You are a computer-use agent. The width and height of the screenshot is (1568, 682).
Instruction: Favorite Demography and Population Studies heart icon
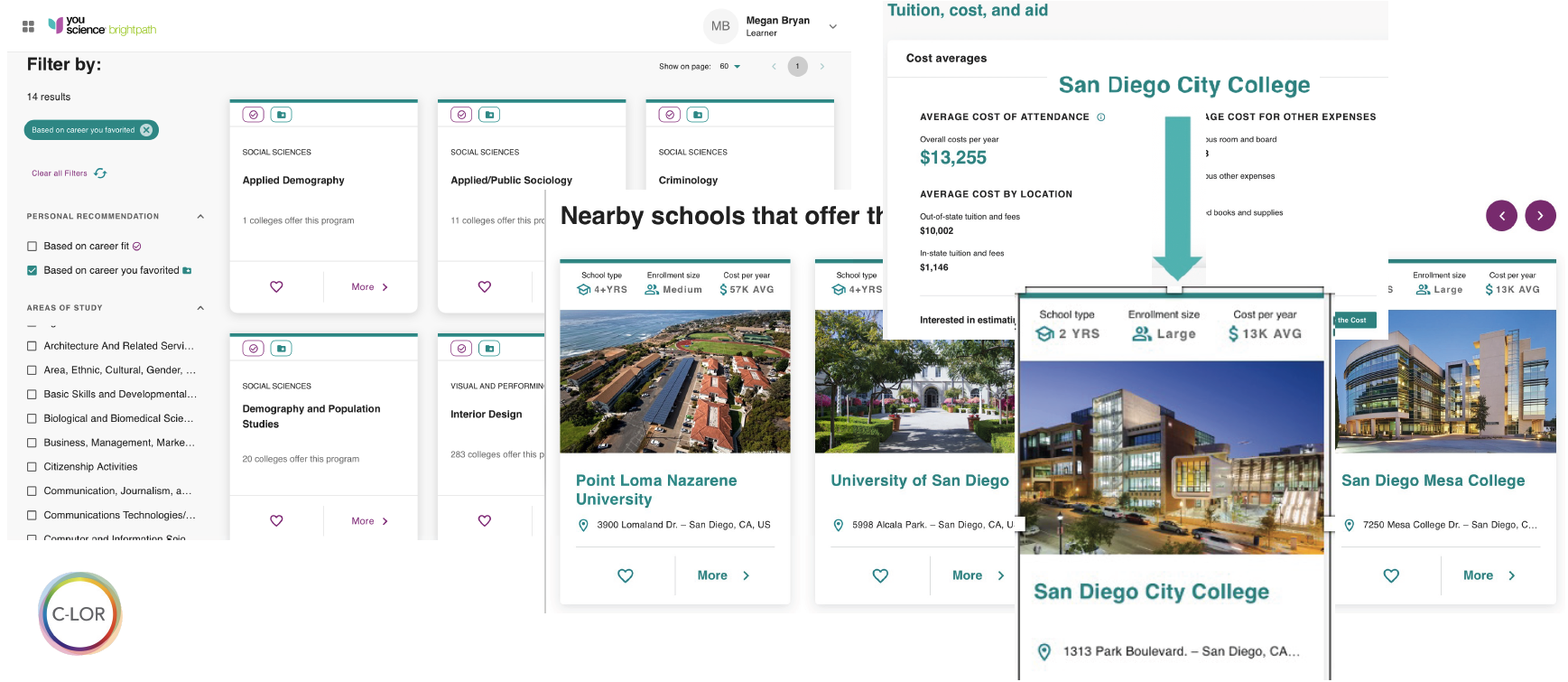pos(276,521)
